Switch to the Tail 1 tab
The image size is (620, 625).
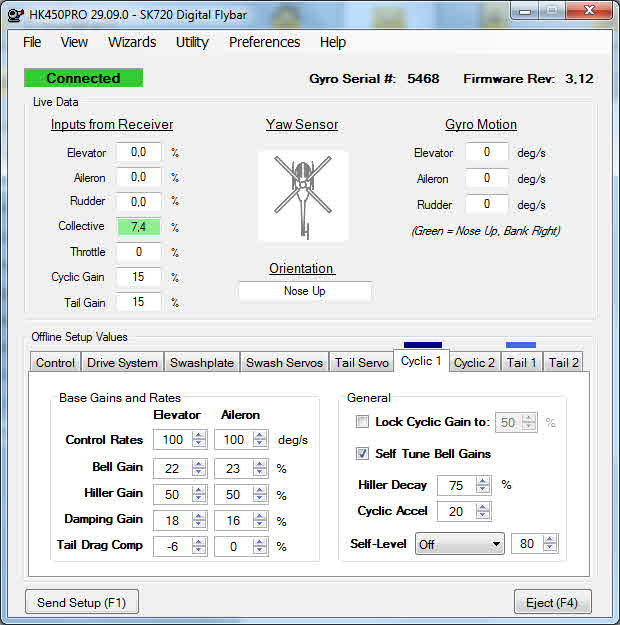pyautogui.click(x=521, y=363)
